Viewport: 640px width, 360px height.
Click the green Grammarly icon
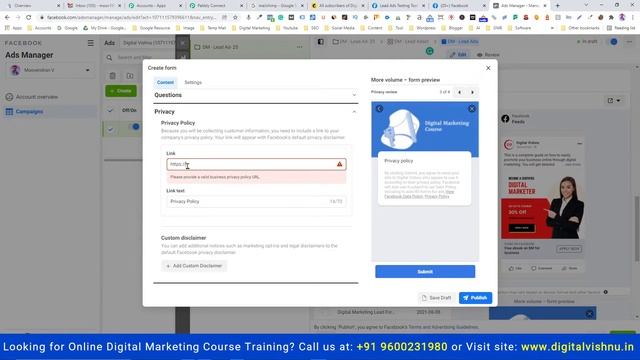coord(429,51)
